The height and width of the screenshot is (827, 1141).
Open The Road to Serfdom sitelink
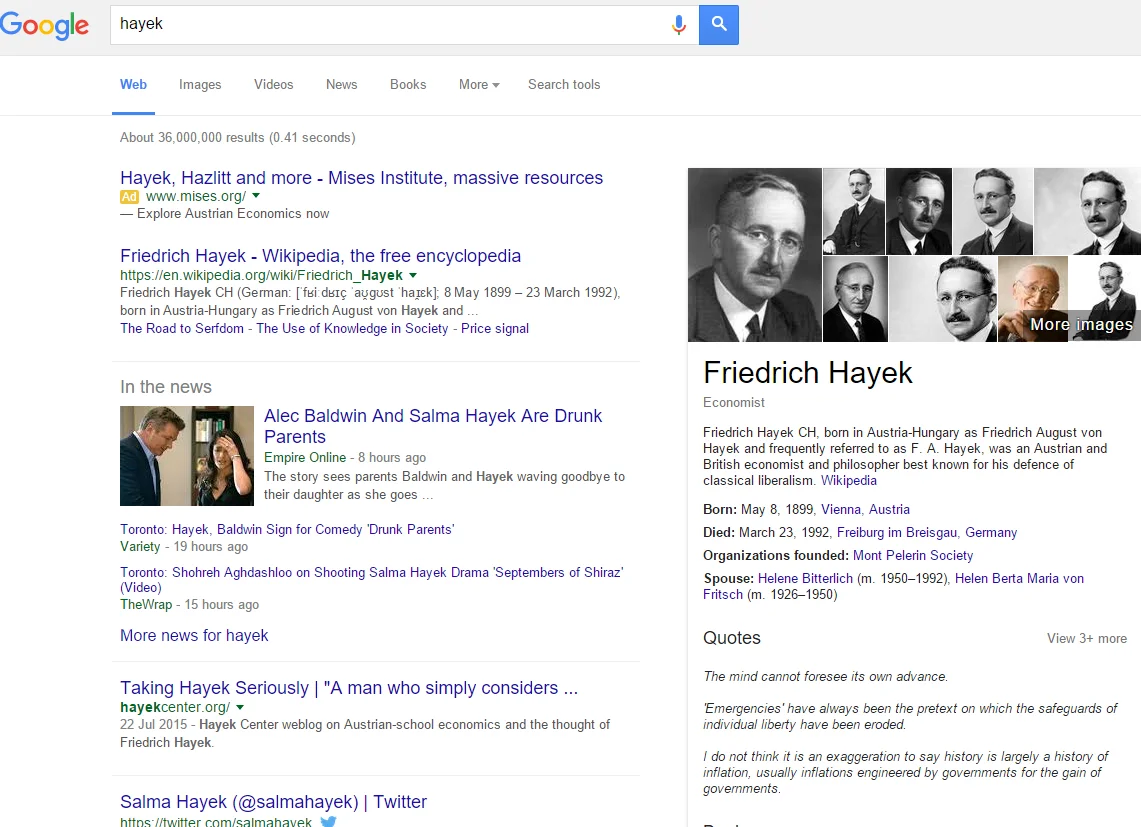182,328
